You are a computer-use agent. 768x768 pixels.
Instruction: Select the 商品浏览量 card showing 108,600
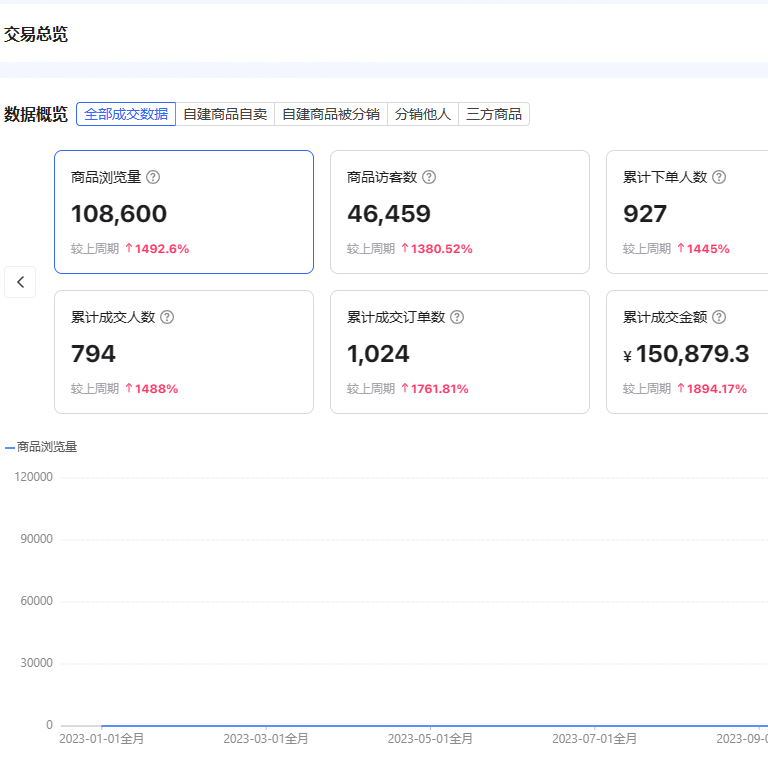pyautogui.click(x=184, y=212)
